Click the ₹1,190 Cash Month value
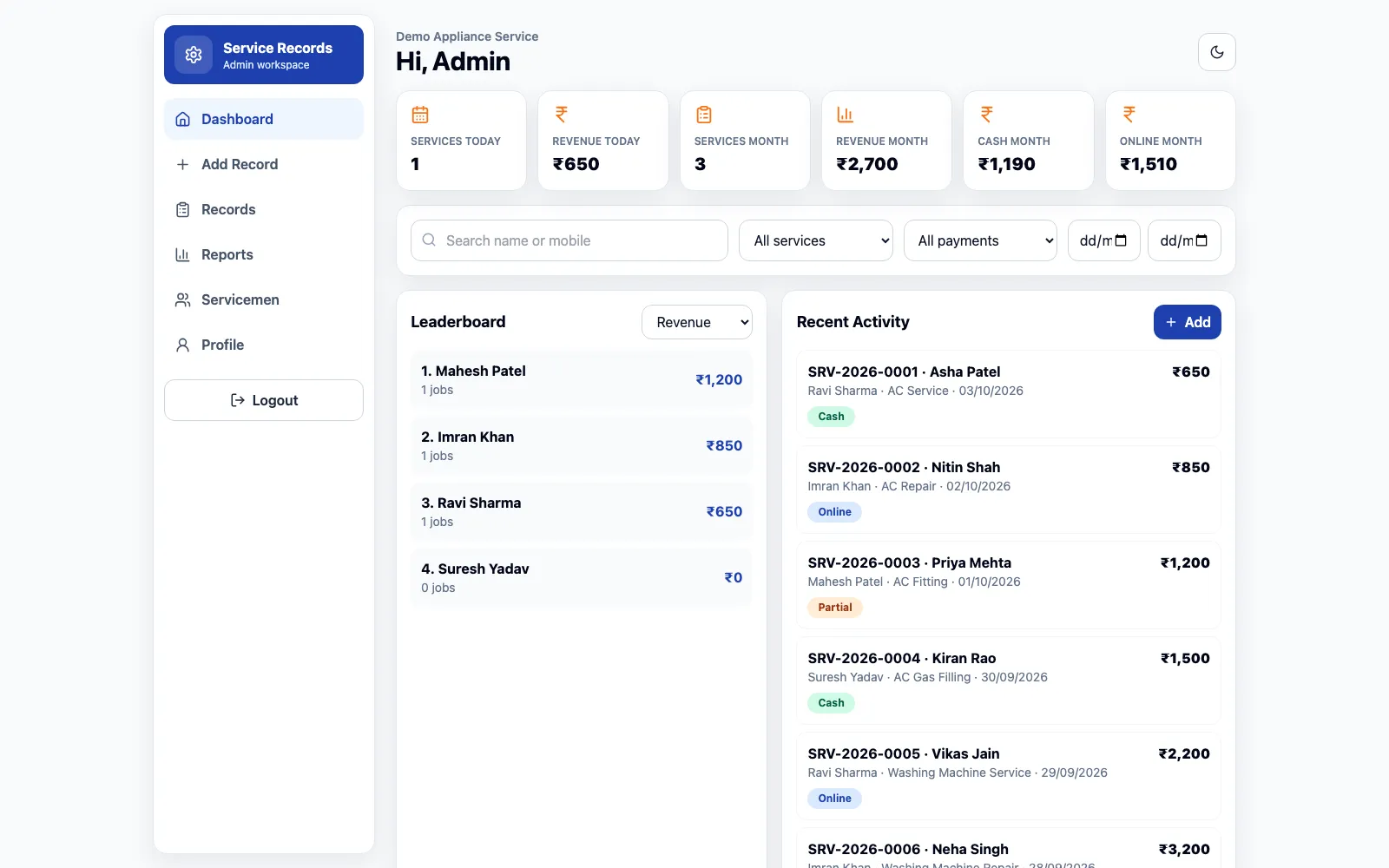Viewport: 1389px width, 868px height. coord(1006,164)
